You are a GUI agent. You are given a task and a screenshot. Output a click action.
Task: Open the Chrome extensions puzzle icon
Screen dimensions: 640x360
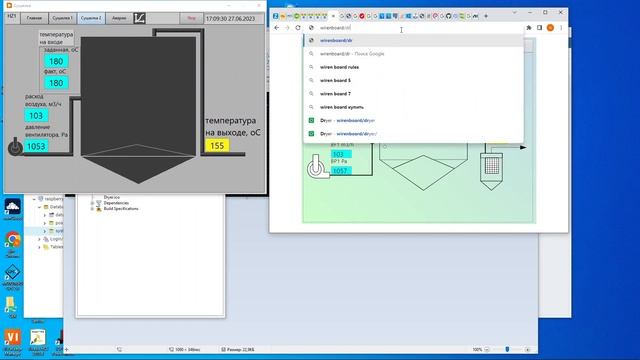click(x=529, y=28)
